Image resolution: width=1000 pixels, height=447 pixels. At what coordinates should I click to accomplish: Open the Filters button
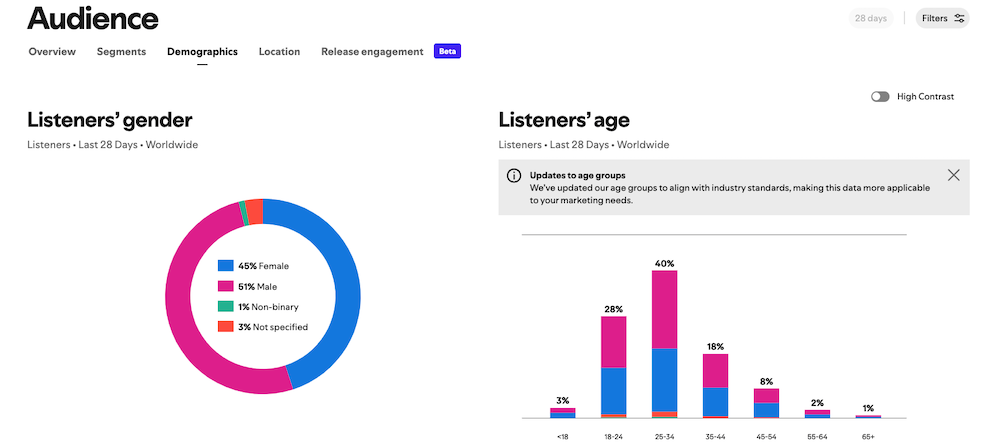coord(942,18)
